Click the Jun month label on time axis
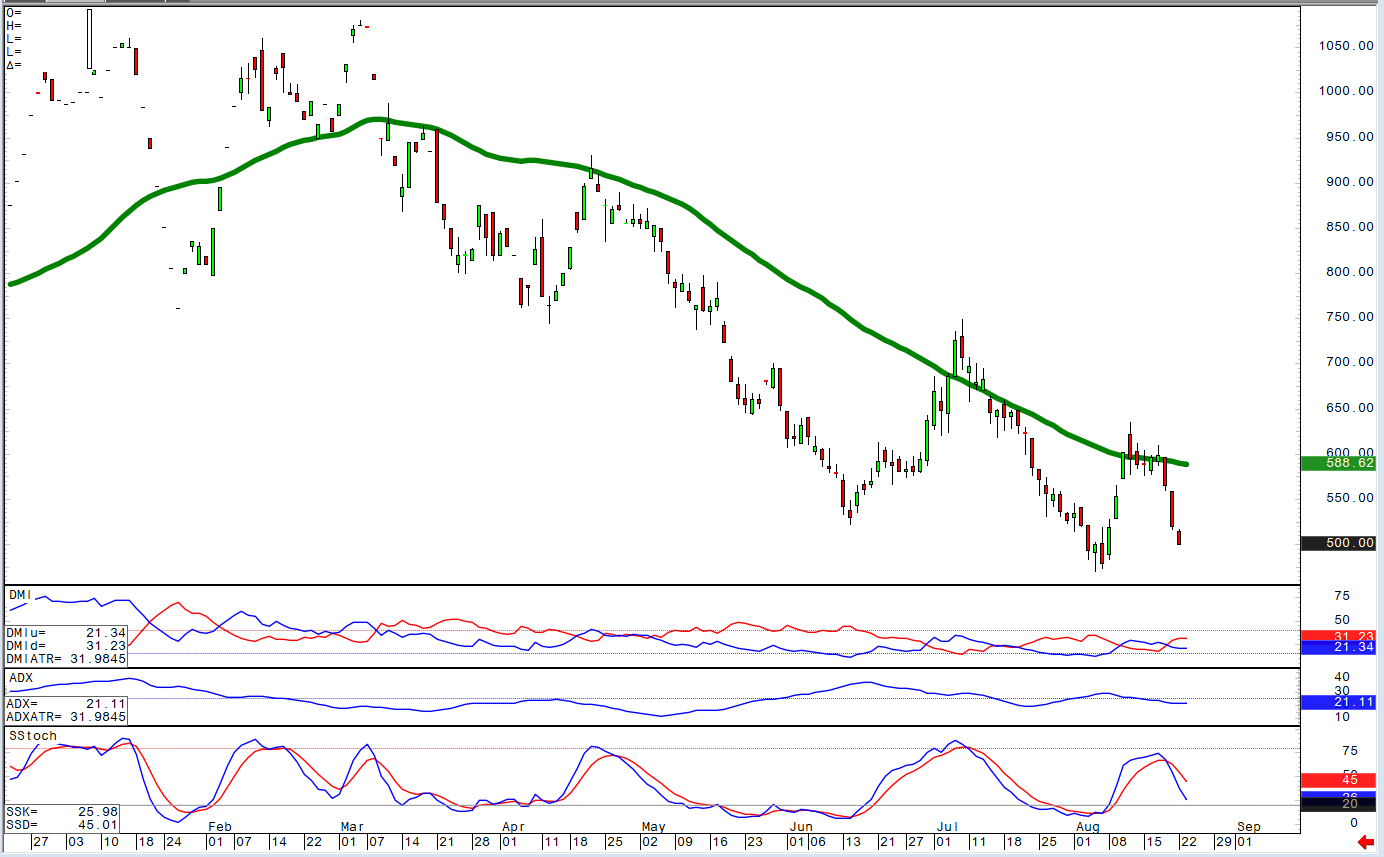The image size is (1384, 857). click(801, 827)
